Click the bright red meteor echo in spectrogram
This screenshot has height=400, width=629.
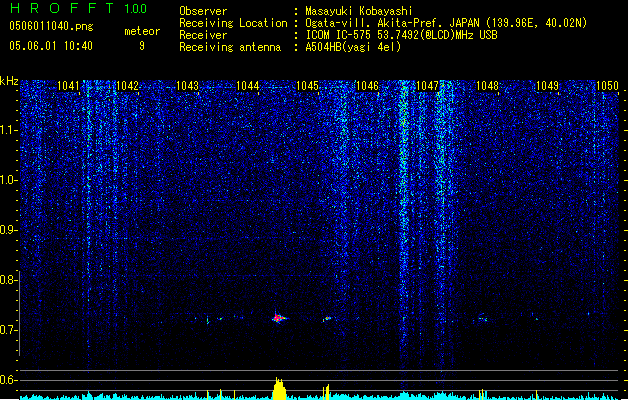[278, 318]
